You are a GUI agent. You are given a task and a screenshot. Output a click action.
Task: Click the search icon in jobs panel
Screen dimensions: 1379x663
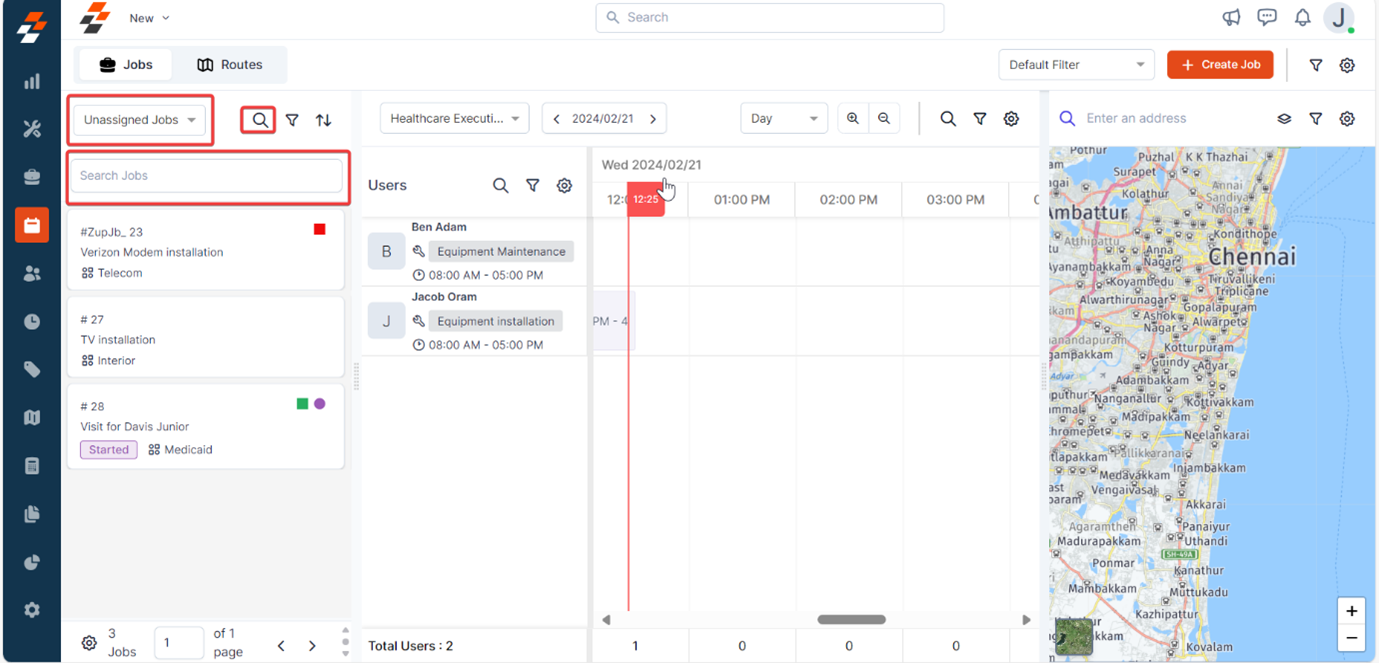(260, 120)
